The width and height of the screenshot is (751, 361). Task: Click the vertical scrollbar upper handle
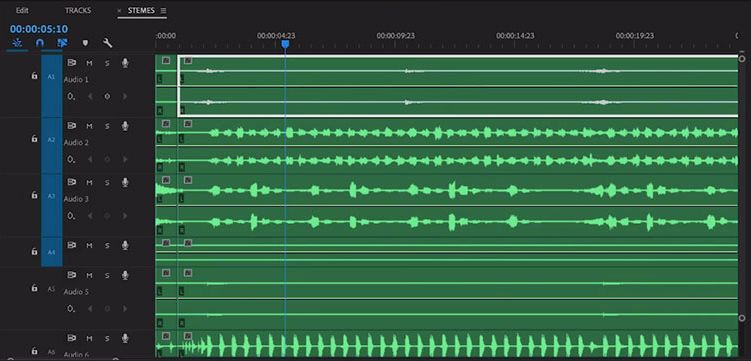click(x=742, y=58)
